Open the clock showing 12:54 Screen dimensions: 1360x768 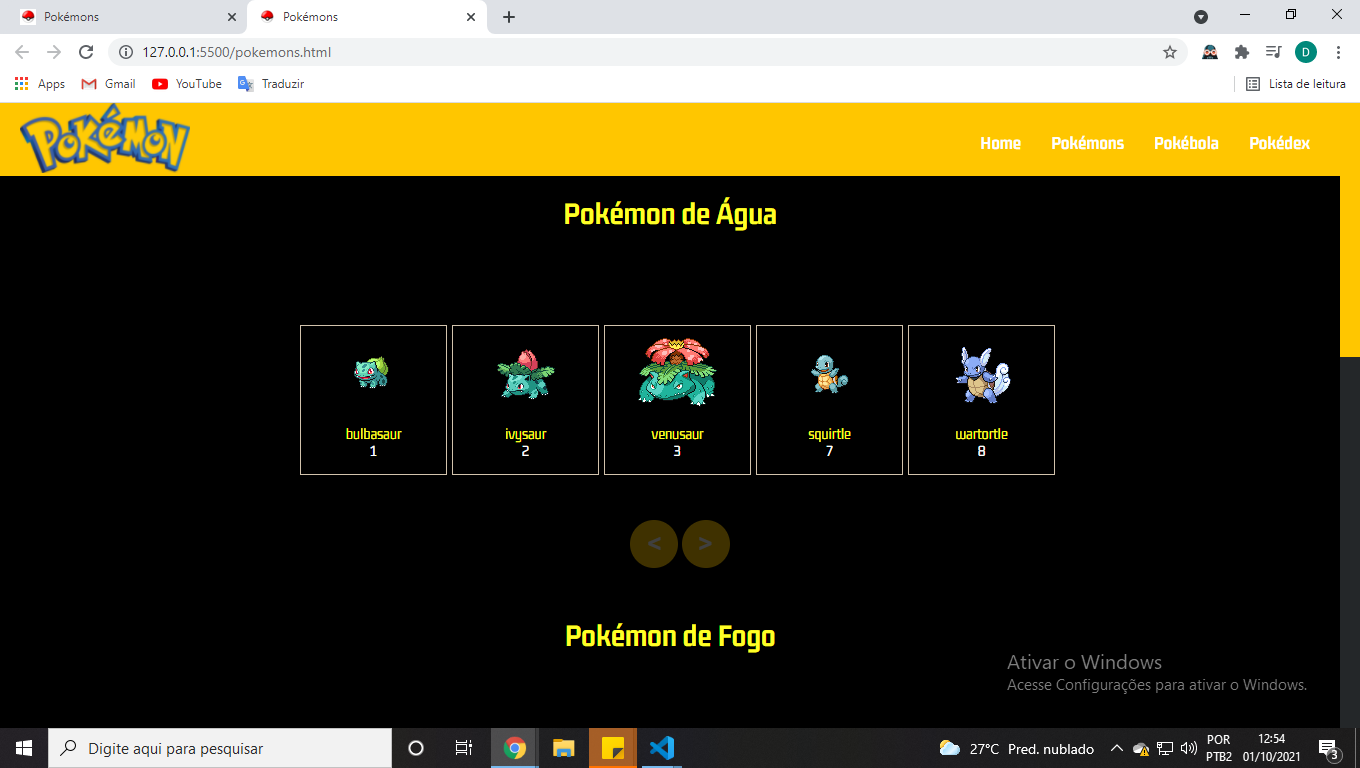(1271, 748)
